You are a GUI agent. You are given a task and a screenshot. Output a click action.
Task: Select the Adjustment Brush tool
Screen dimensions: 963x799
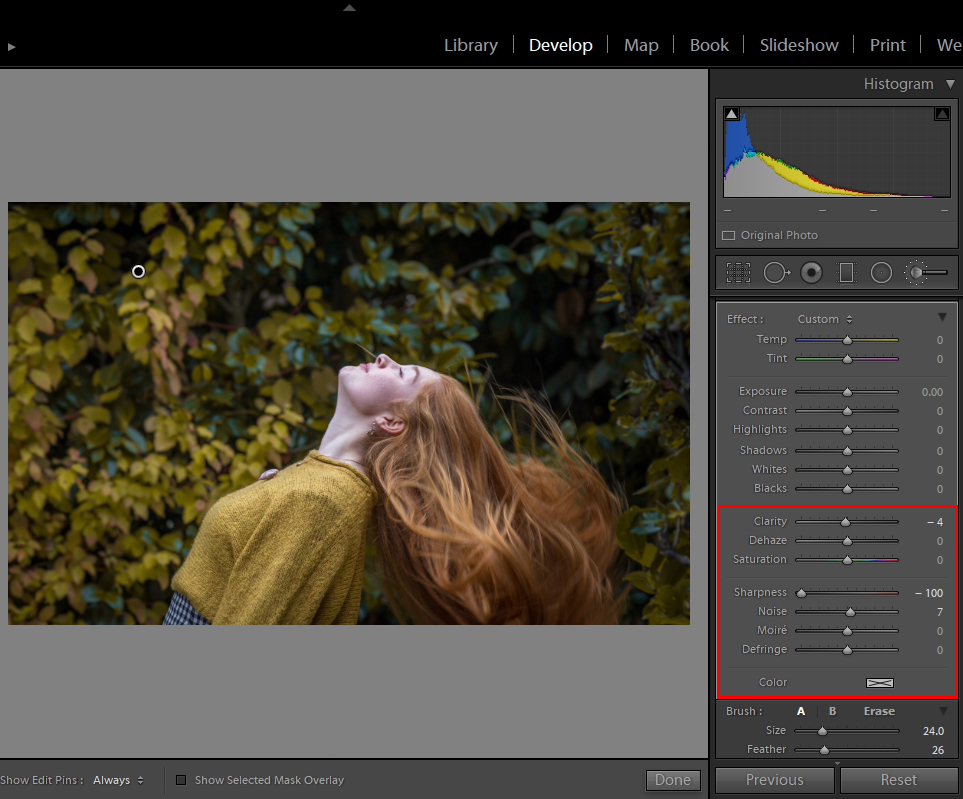click(x=926, y=273)
